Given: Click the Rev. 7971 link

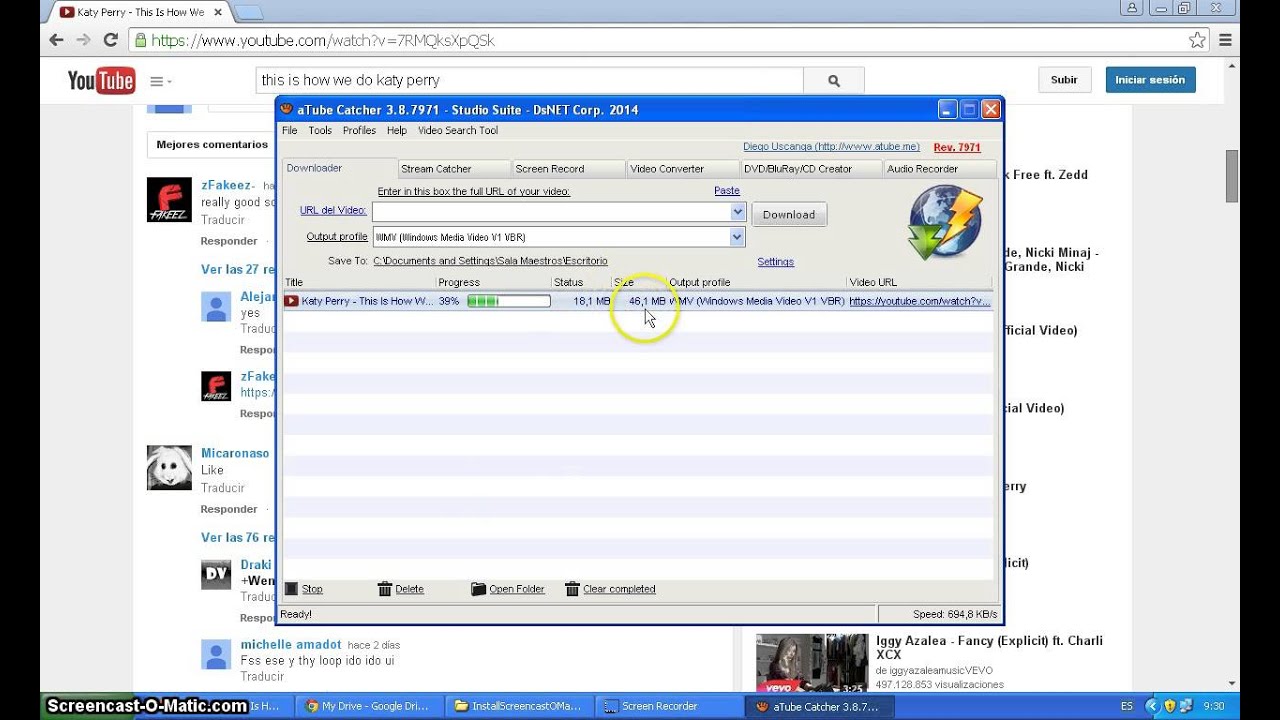Looking at the screenshot, I should pos(957,147).
